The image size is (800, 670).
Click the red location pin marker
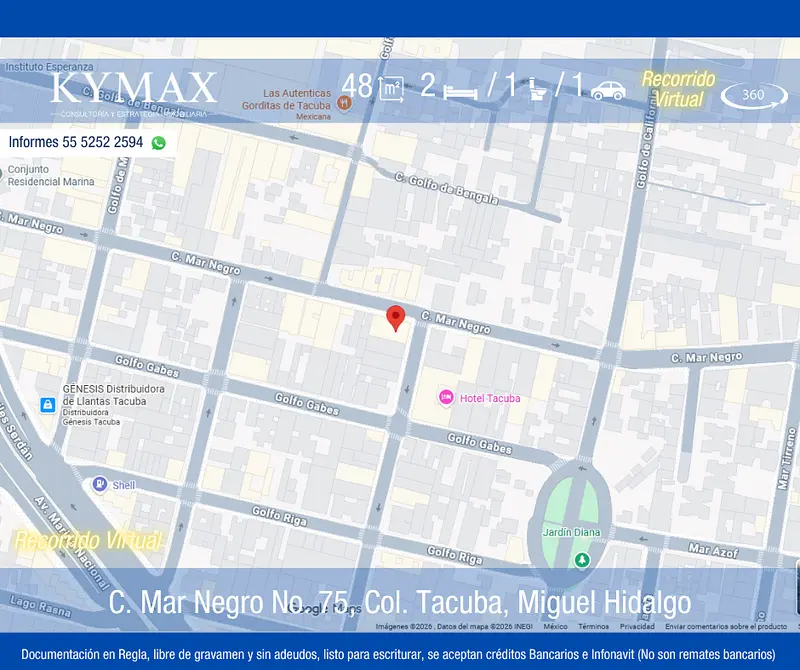(x=395, y=318)
